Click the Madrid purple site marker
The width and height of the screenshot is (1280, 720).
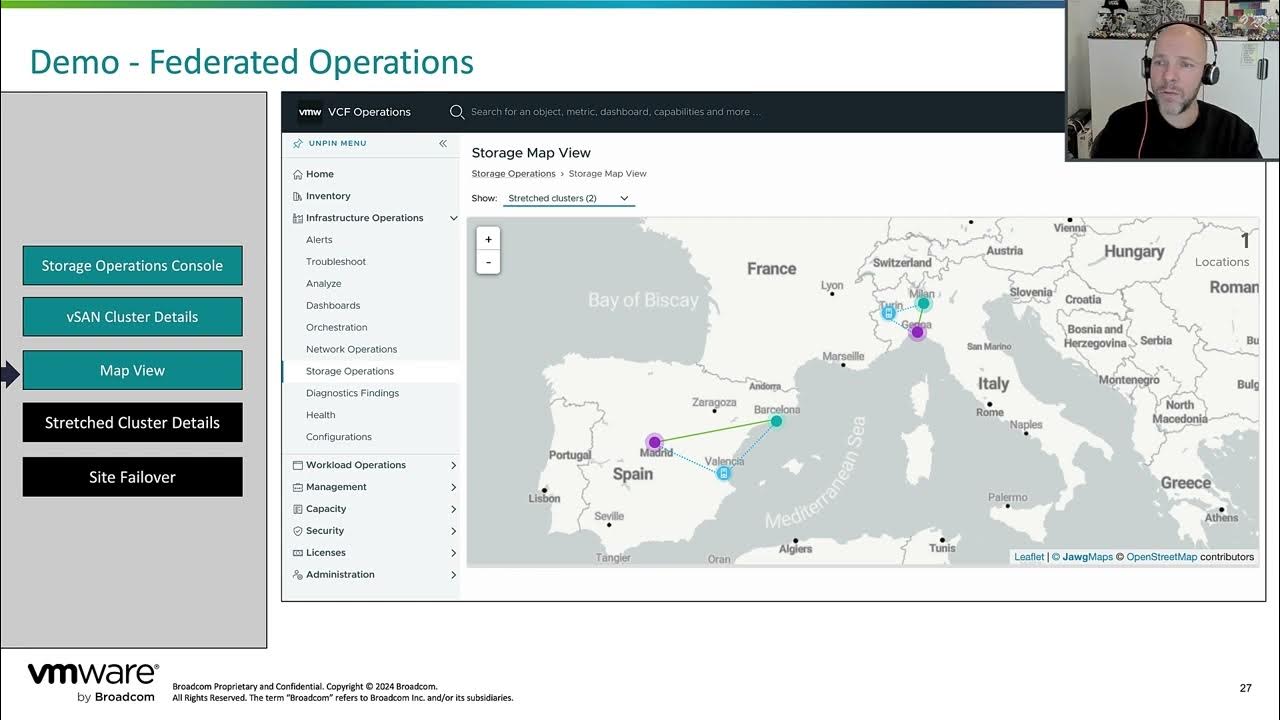pos(654,442)
